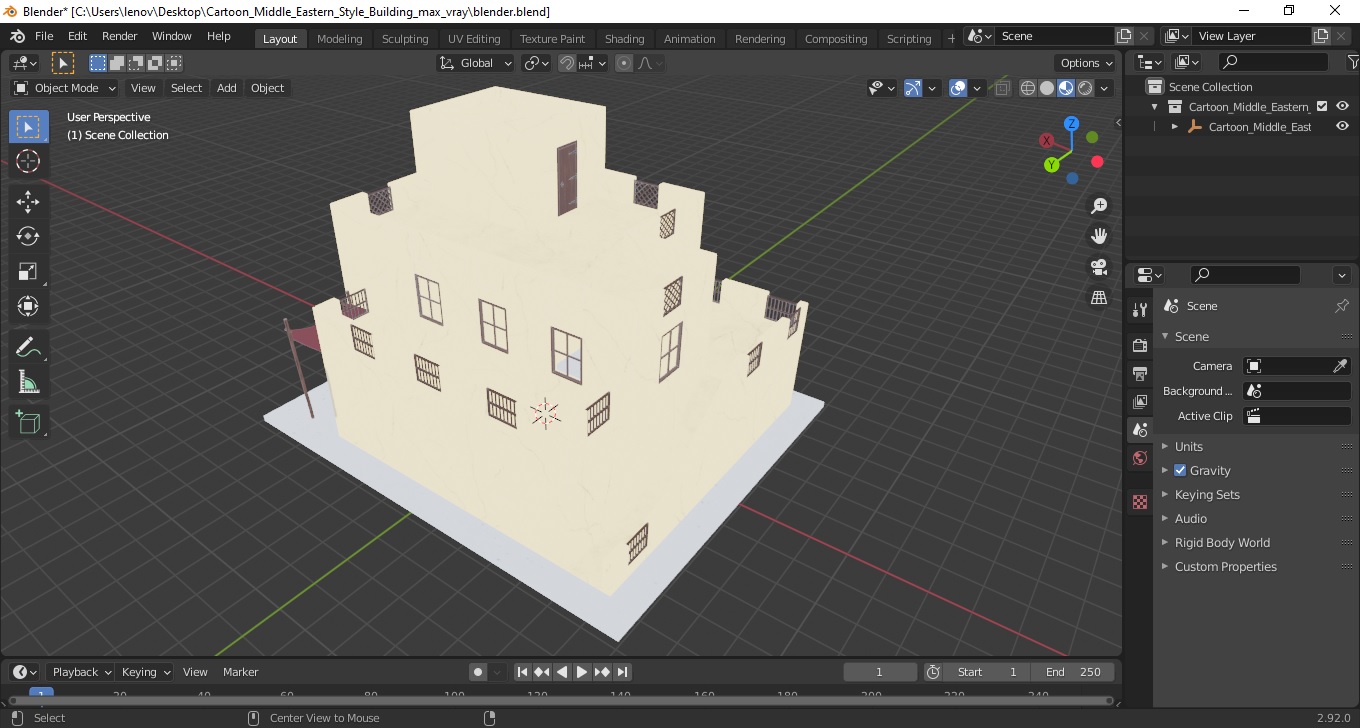The height and width of the screenshot is (728, 1360).
Task: Open the Keying popover
Action: [x=145, y=672]
